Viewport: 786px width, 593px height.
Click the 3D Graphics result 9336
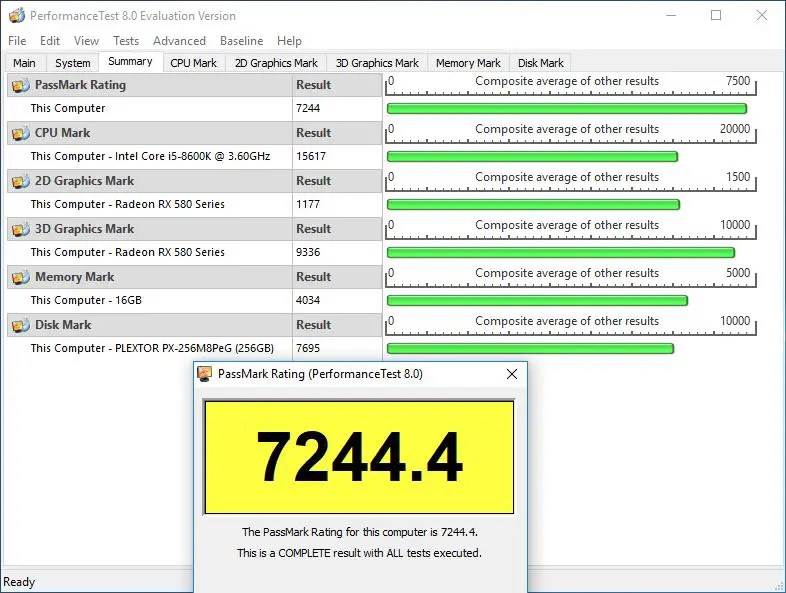(x=308, y=252)
